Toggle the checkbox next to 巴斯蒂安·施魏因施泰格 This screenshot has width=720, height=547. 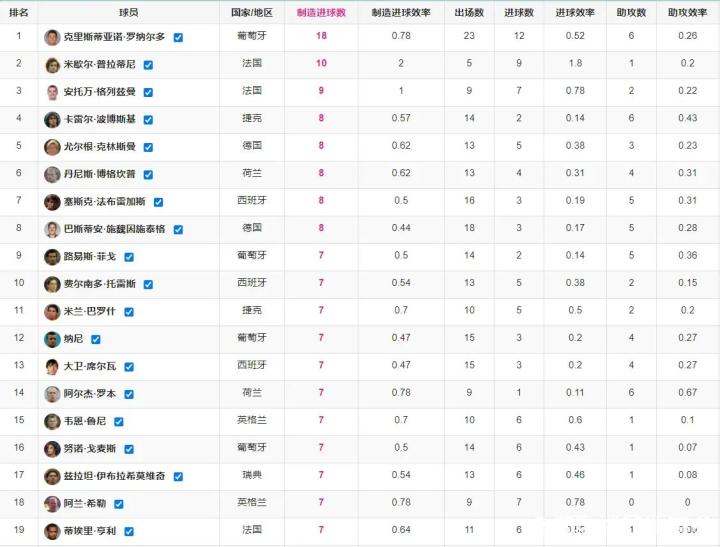(x=178, y=229)
